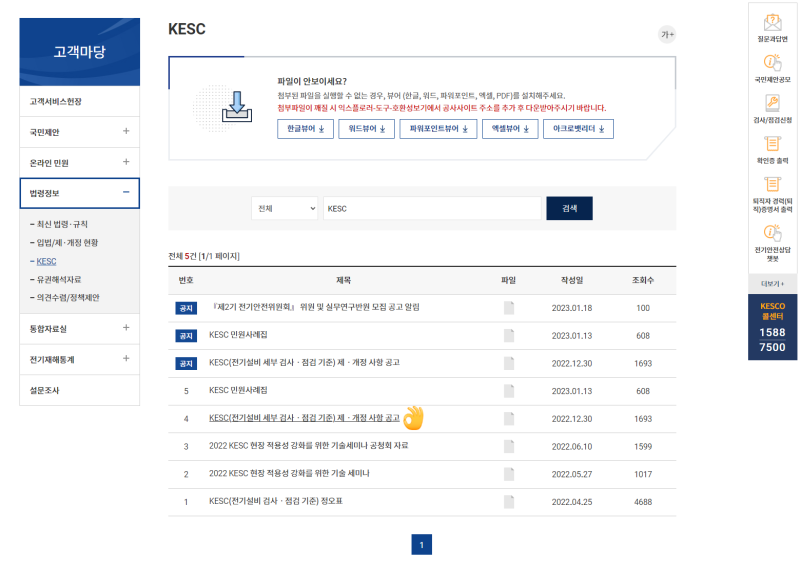Click view count 4688
The image size is (800, 565).
(643, 502)
